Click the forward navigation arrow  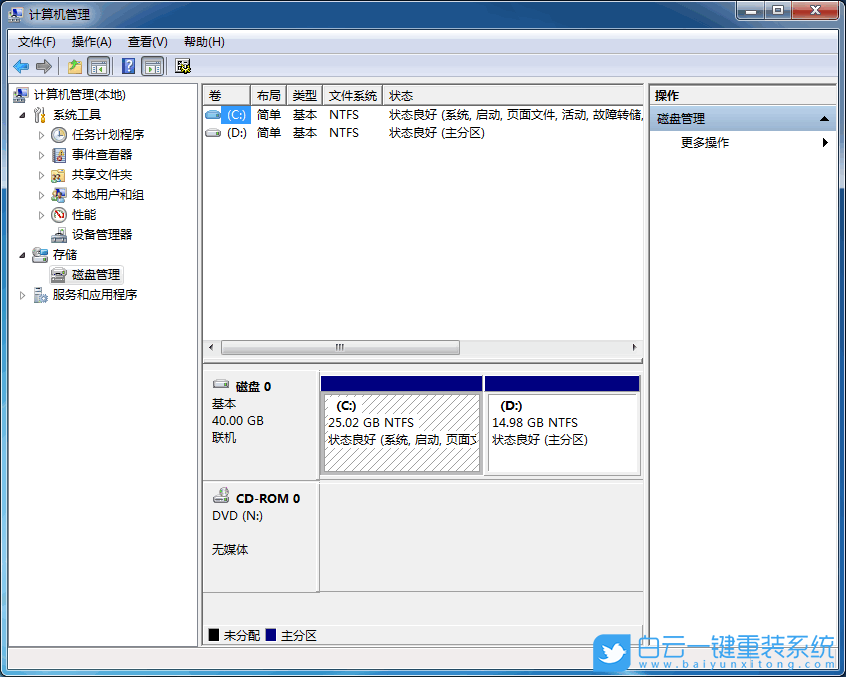[44, 65]
